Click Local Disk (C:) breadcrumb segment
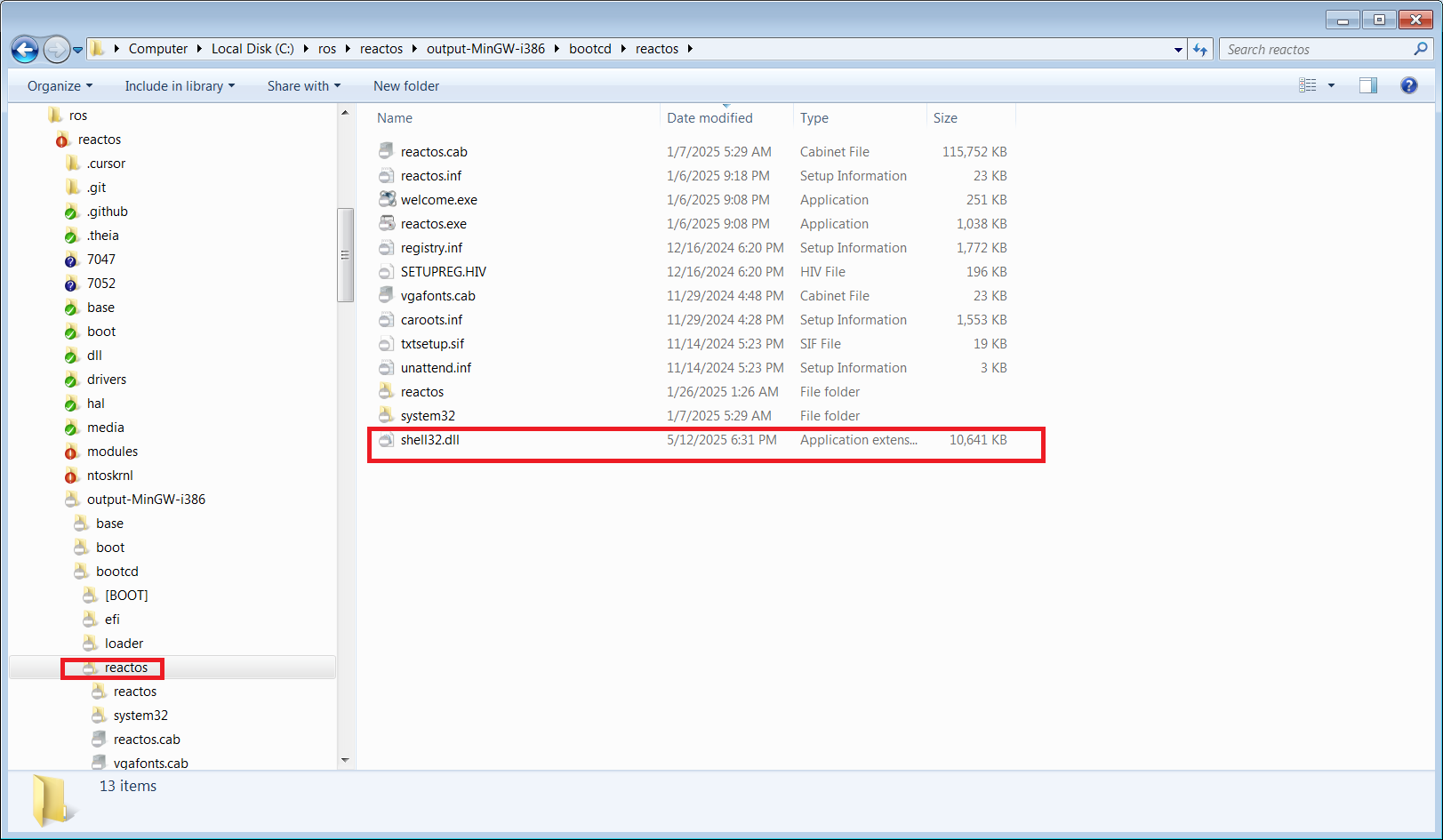Image resolution: width=1443 pixels, height=840 pixels. point(253,49)
